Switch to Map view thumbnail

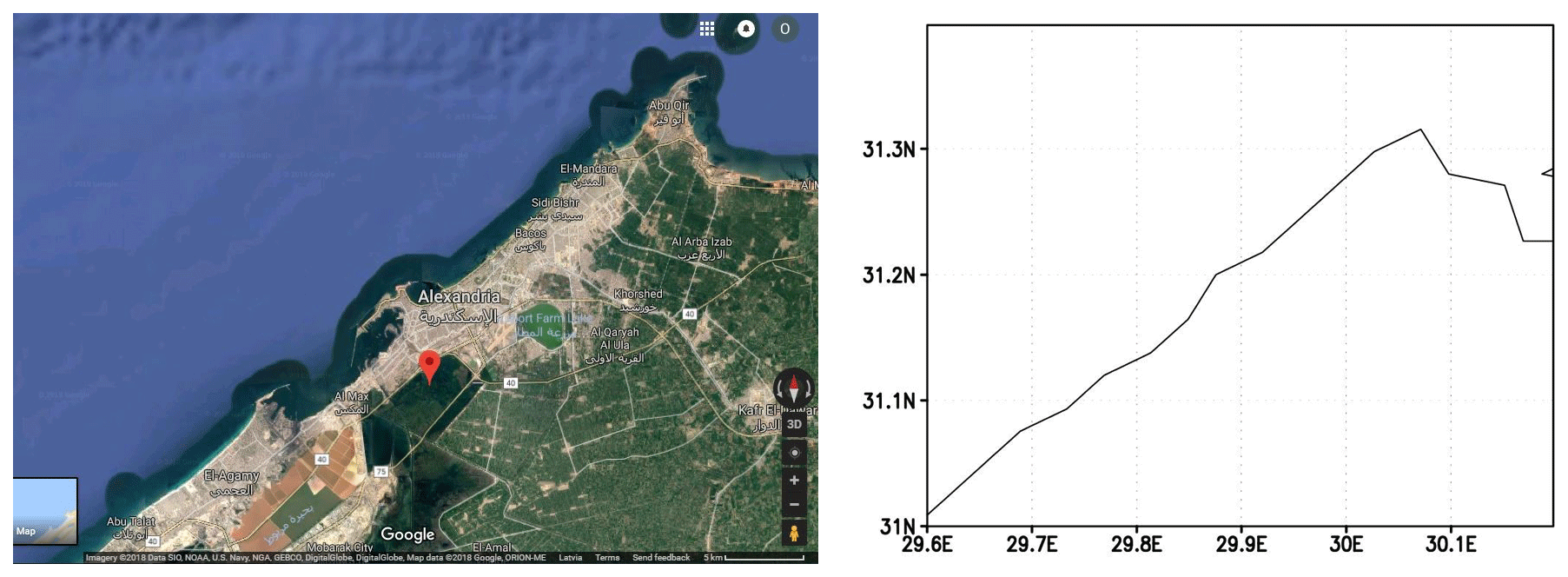tap(45, 511)
